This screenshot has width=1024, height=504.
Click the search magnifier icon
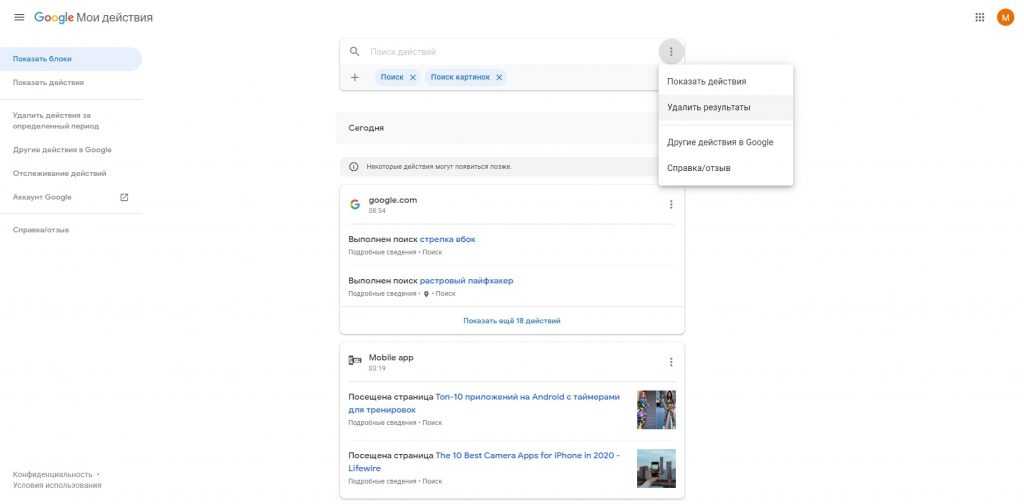point(354,52)
